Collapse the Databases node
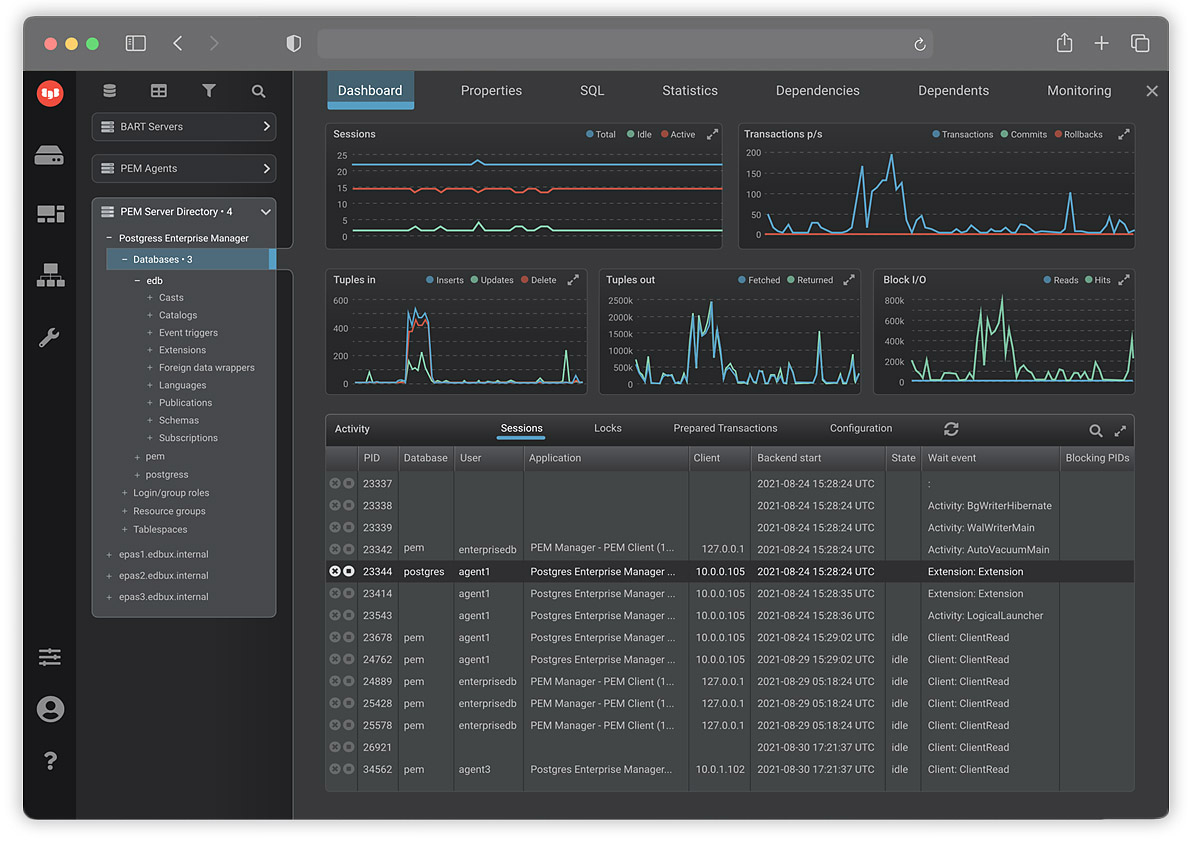This screenshot has width=1199, height=853. 124,260
